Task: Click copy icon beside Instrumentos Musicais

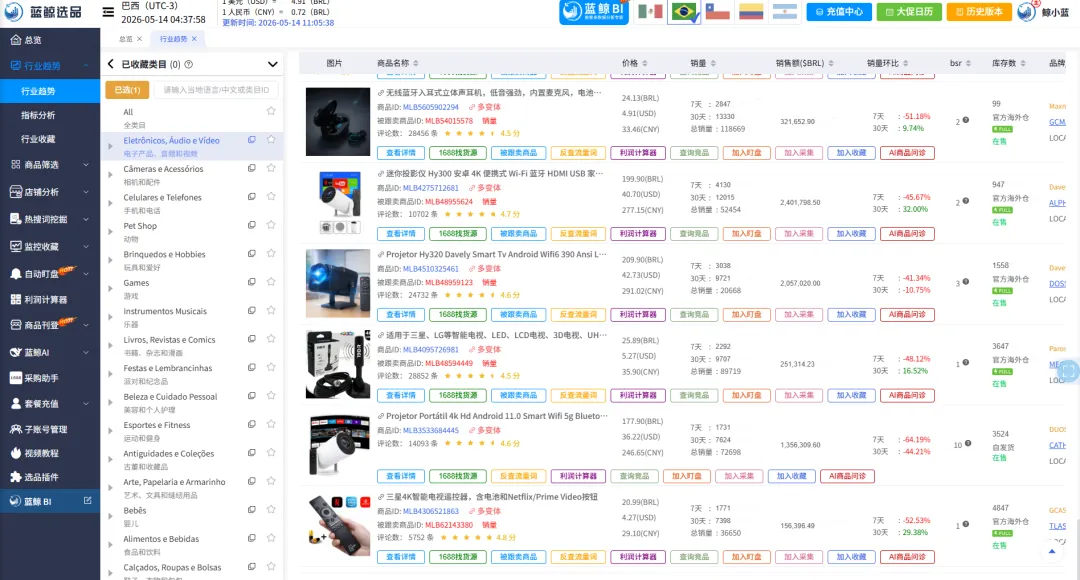Action: point(252,310)
